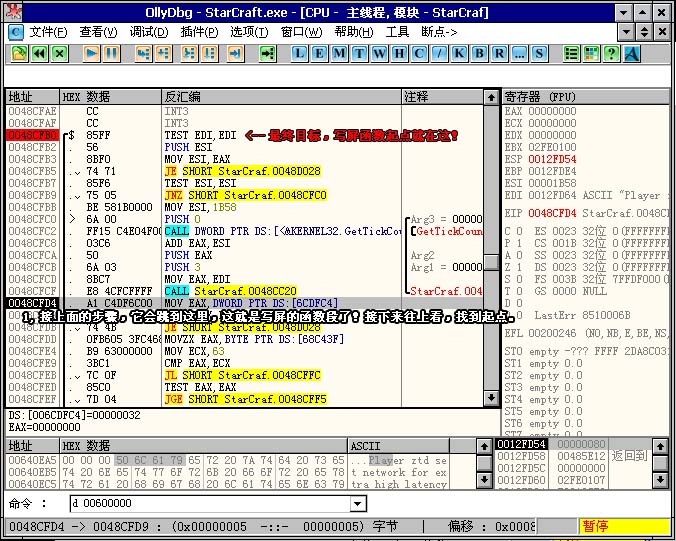
Task: Open the 断点-> menu
Action: 439,32
